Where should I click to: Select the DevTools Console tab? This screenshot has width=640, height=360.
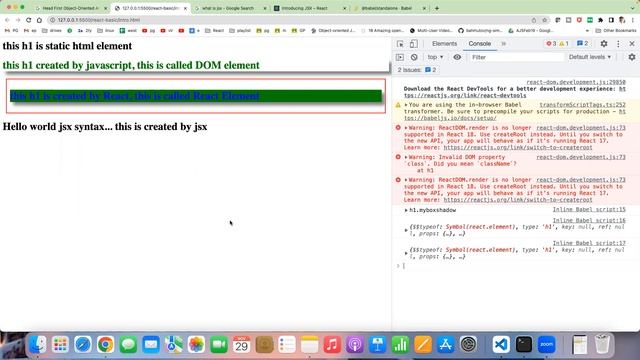point(479,44)
